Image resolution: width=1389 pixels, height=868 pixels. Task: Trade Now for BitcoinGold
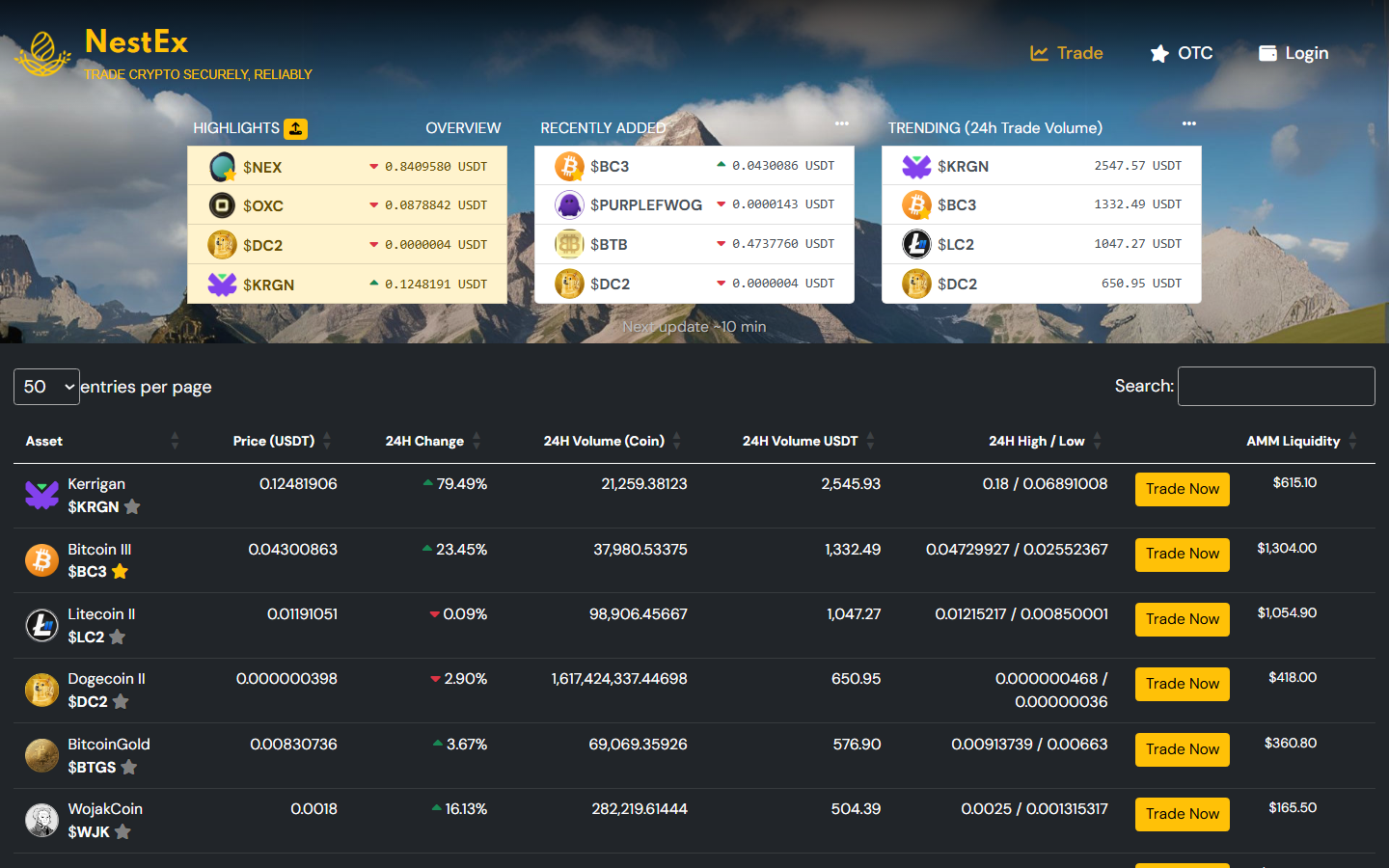(1183, 749)
